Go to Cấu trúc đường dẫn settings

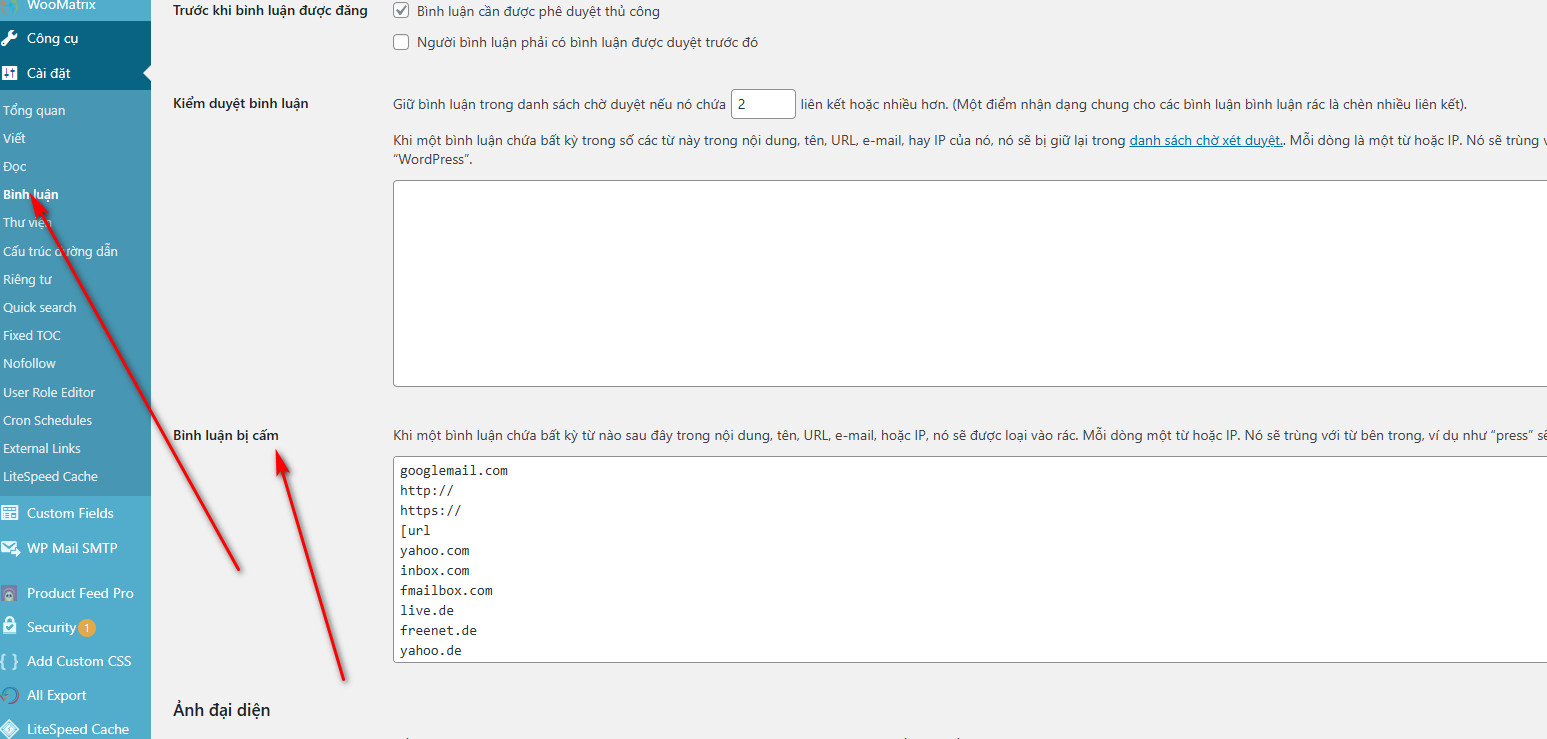point(60,251)
